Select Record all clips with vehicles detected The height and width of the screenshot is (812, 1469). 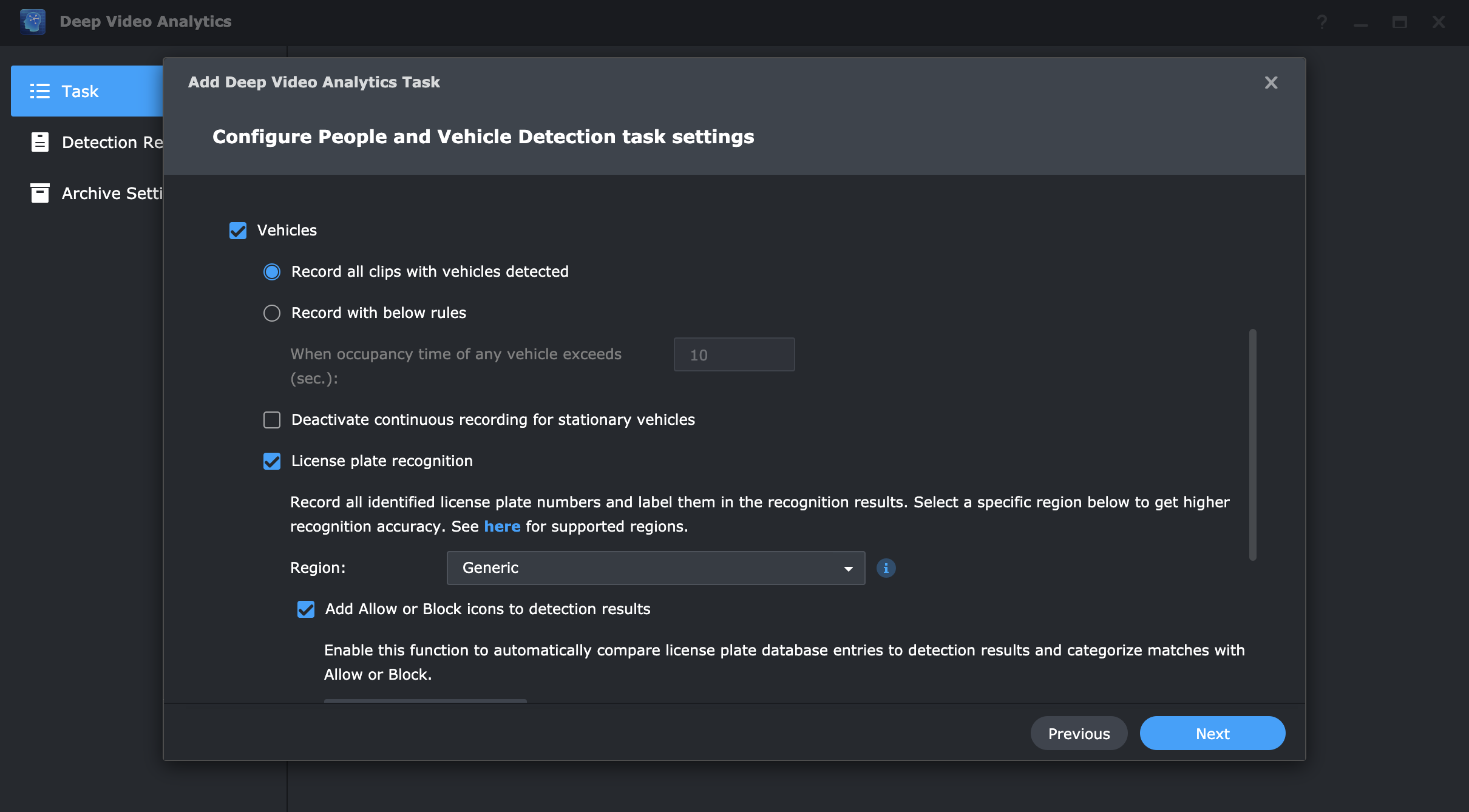point(272,272)
